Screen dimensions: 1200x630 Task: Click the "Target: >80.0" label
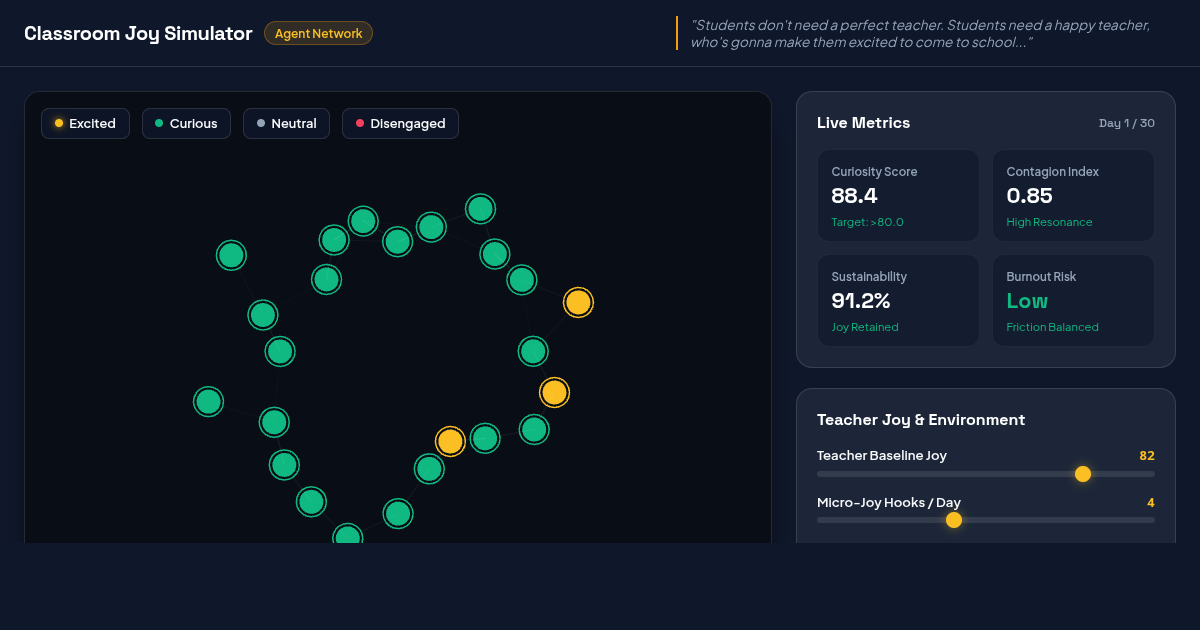[867, 222]
